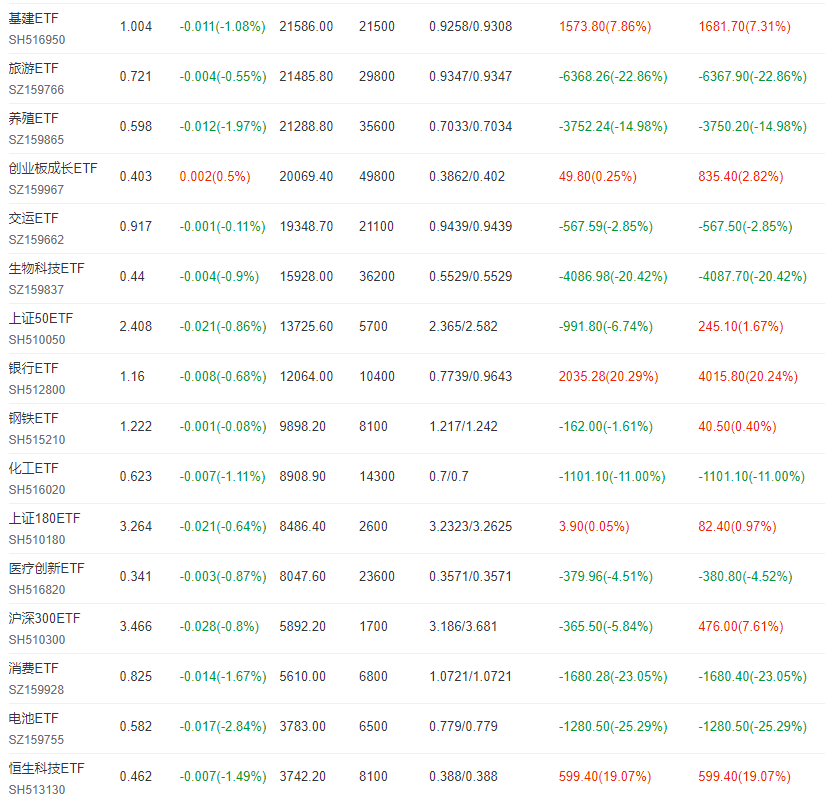
Task: Select the 恒生科技ETF name
Action: coord(46,768)
